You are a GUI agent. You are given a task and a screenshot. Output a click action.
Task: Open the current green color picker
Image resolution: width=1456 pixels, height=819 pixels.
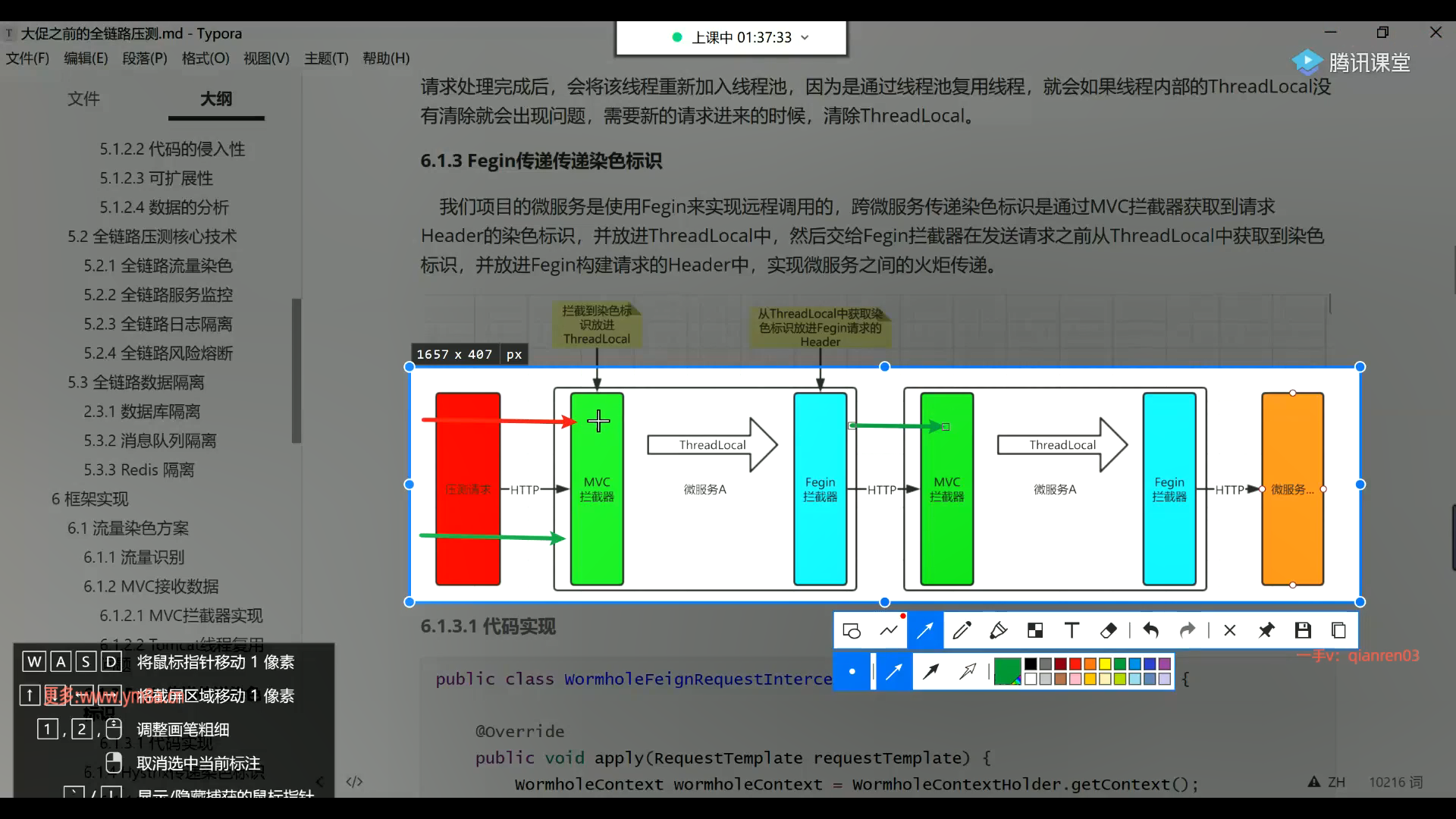(1007, 671)
